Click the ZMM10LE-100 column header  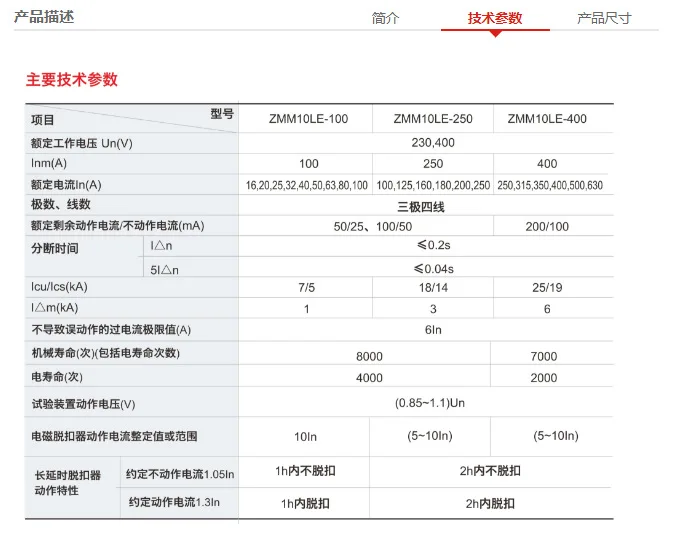(308, 119)
